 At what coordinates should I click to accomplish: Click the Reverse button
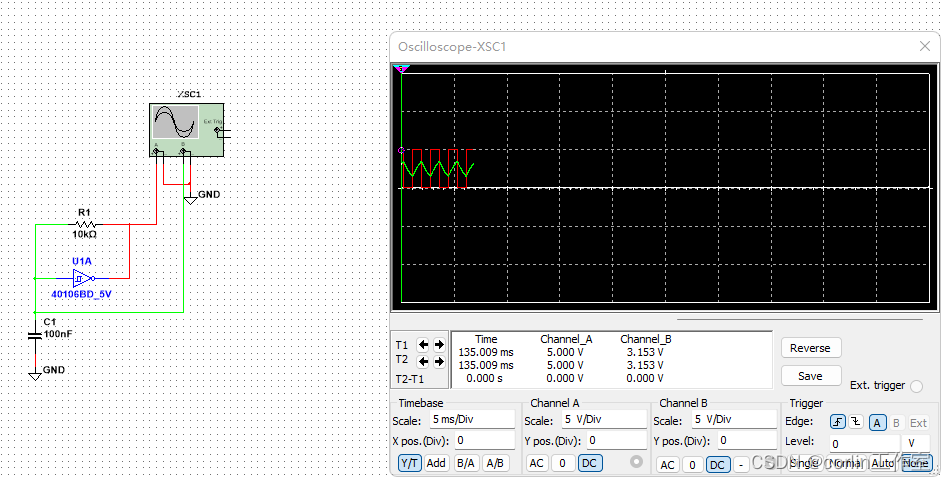click(811, 348)
